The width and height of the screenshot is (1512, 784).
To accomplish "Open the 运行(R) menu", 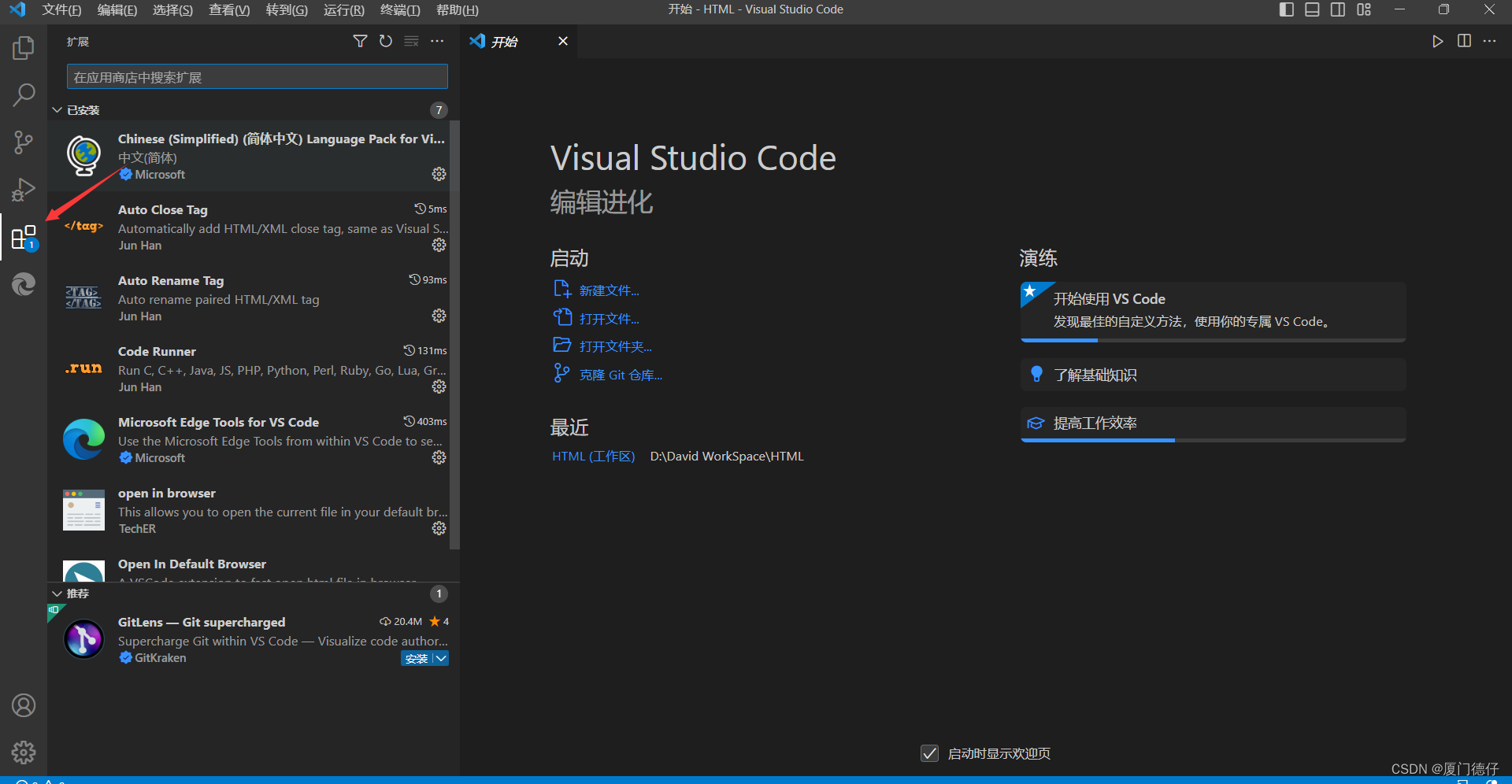I will click(x=344, y=9).
